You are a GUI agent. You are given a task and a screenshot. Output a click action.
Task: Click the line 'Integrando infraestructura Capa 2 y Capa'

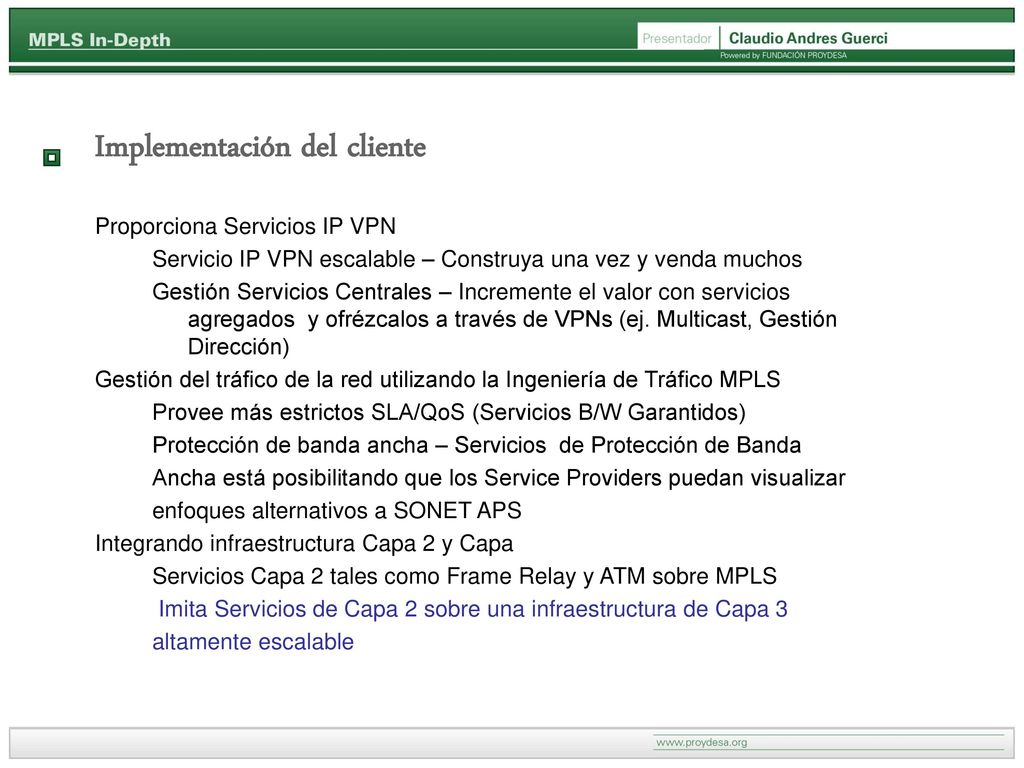tap(304, 543)
